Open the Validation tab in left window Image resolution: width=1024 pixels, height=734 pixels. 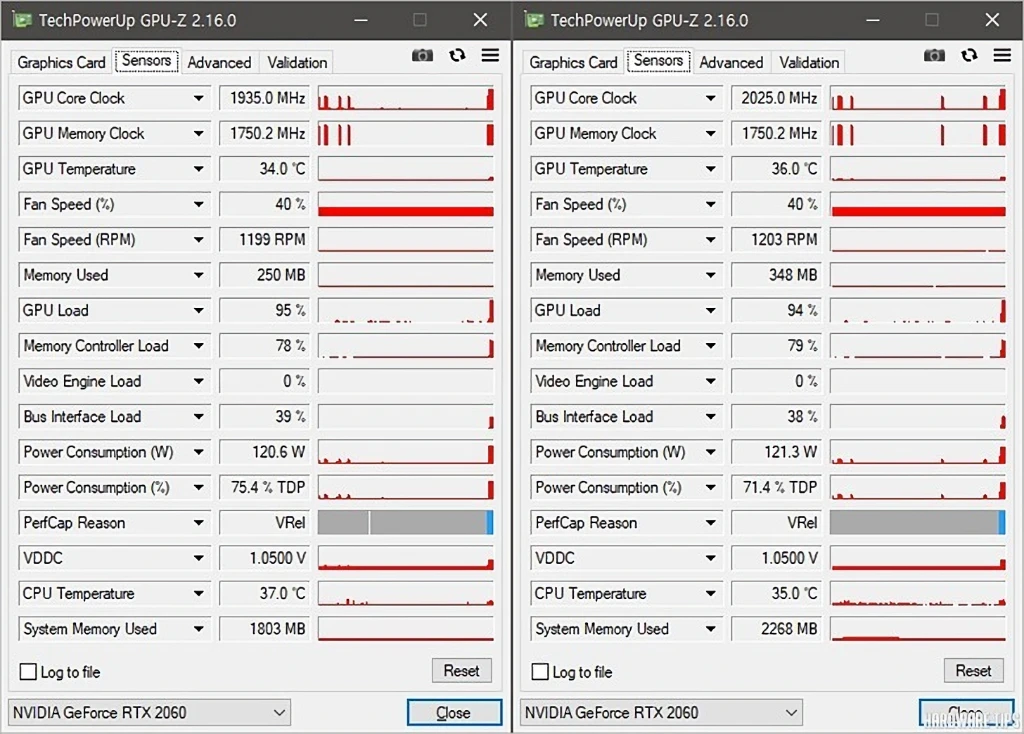[297, 63]
